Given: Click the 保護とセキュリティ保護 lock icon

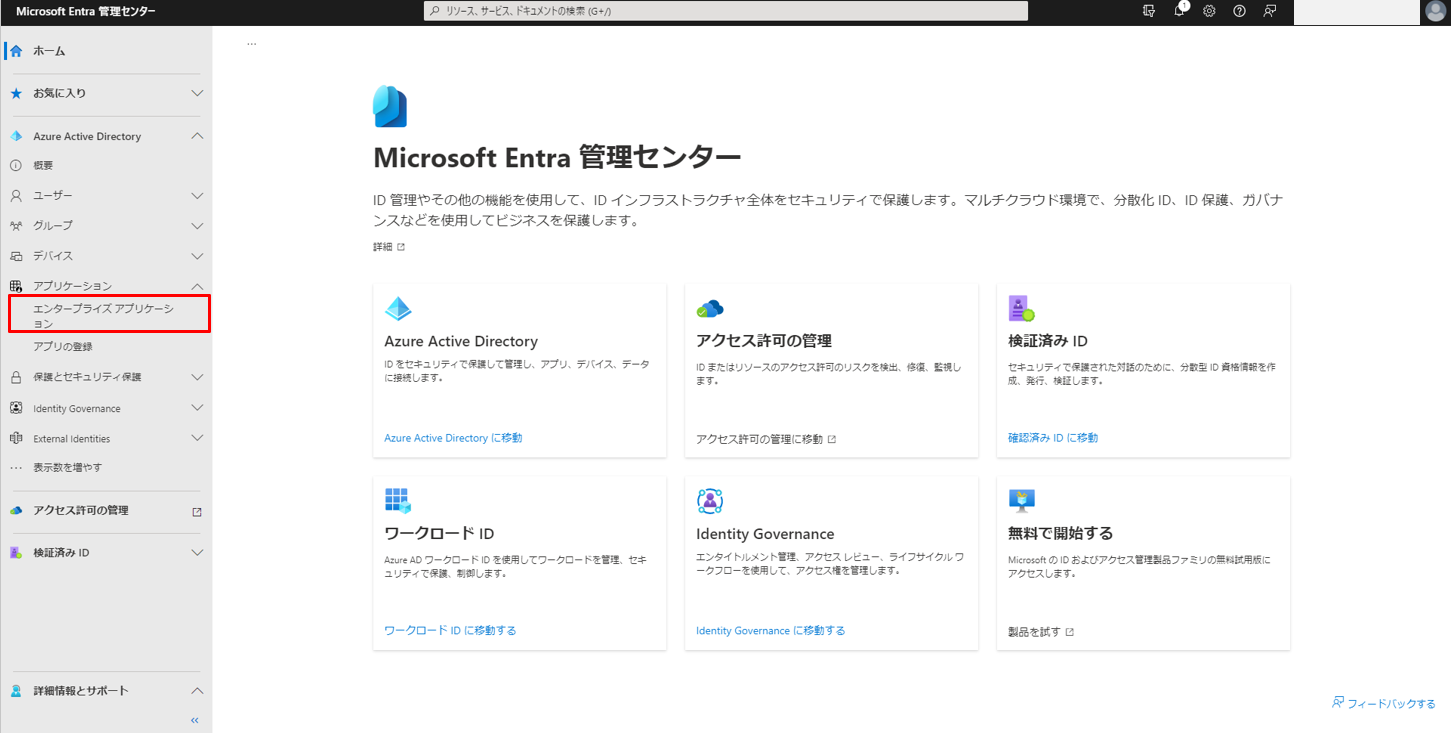Looking at the screenshot, I should pos(16,377).
